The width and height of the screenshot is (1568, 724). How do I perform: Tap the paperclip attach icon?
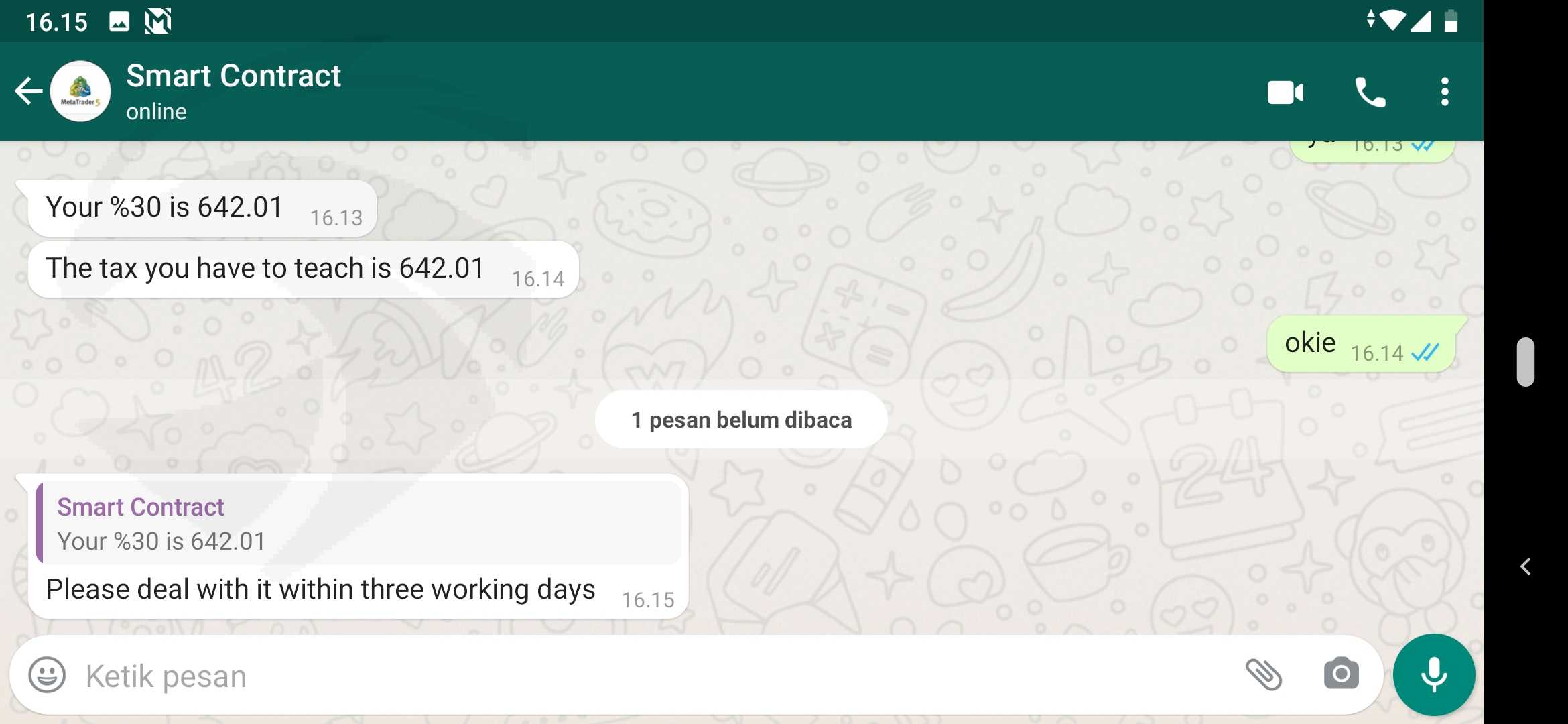tap(1264, 674)
